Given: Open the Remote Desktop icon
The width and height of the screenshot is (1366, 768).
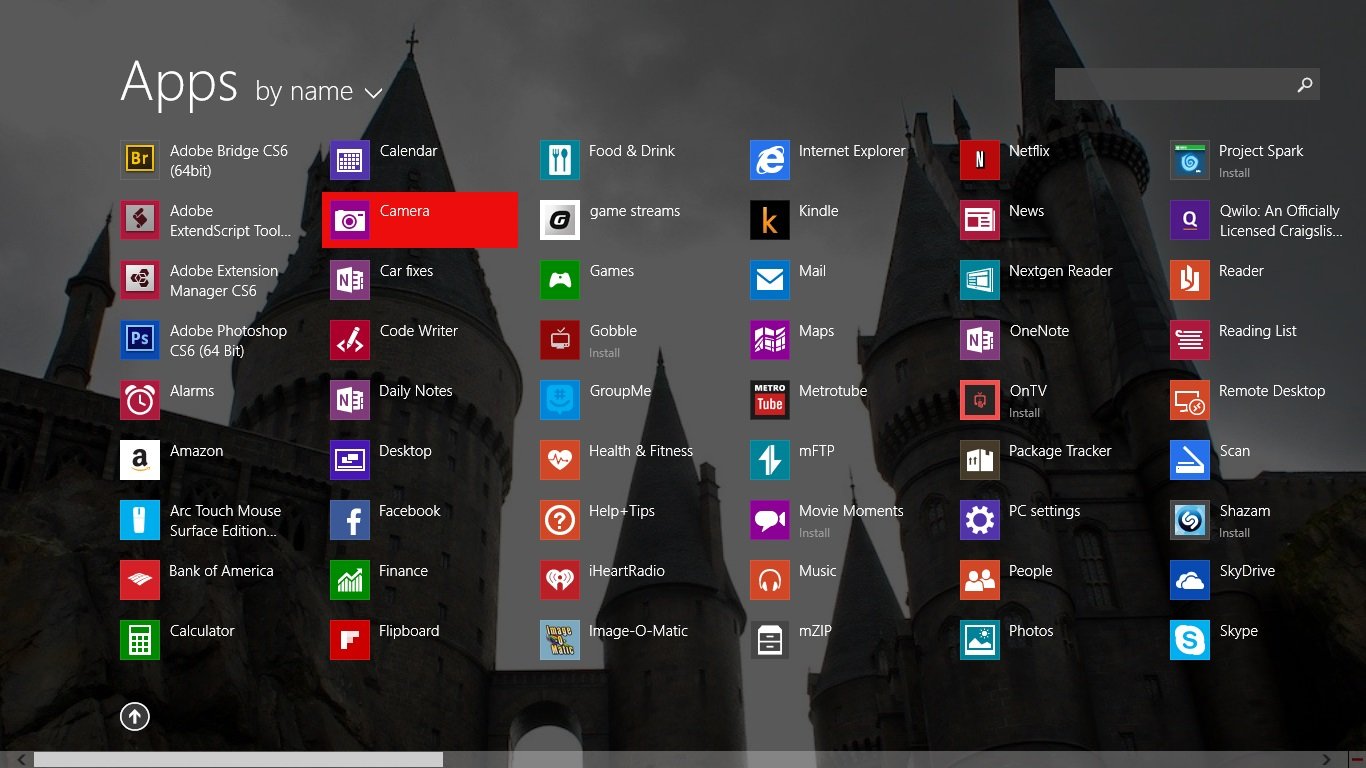Looking at the screenshot, I should pos(1190,400).
